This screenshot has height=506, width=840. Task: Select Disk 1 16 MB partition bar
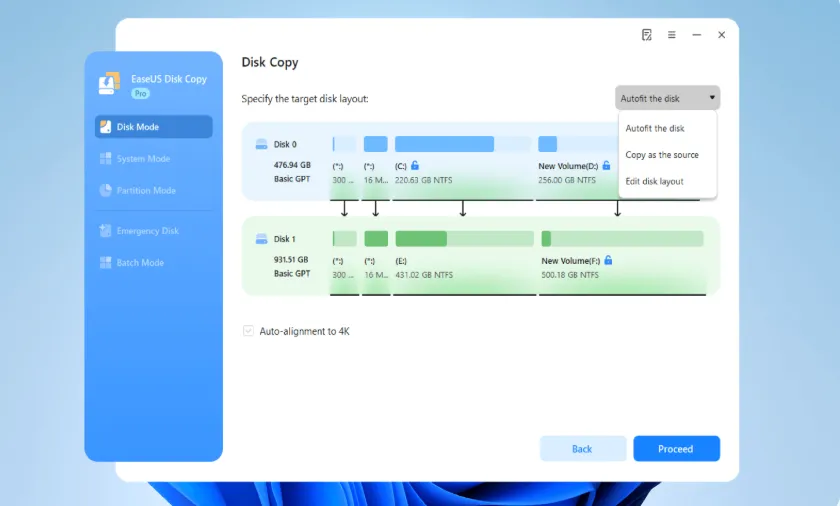(376, 239)
